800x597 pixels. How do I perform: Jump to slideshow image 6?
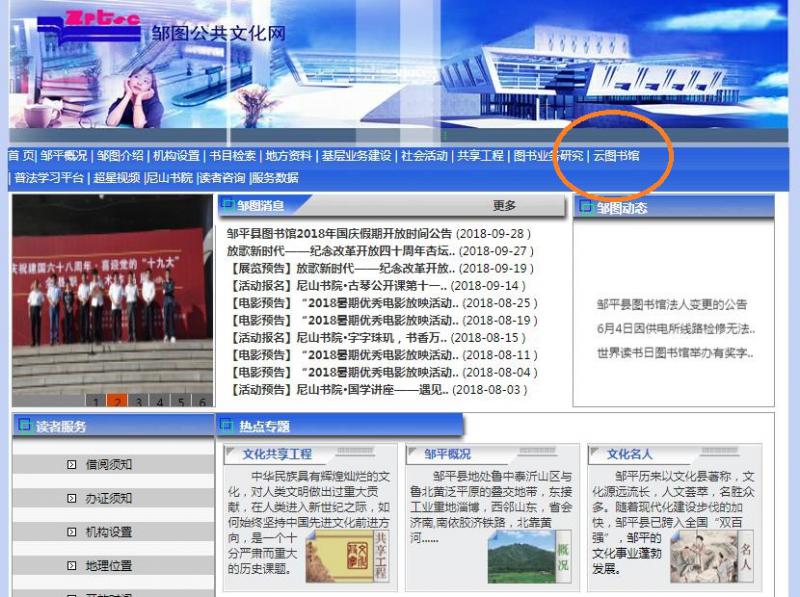tap(202, 402)
